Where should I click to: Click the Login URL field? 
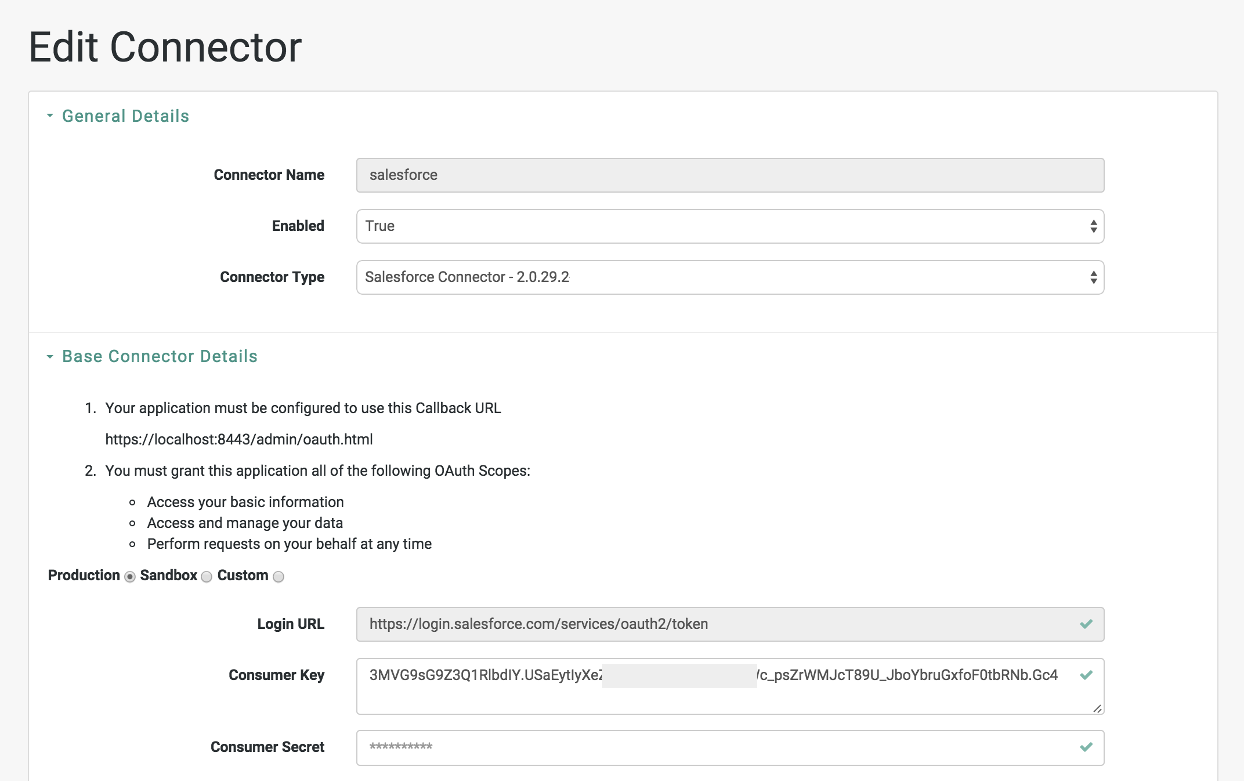click(730, 624)
